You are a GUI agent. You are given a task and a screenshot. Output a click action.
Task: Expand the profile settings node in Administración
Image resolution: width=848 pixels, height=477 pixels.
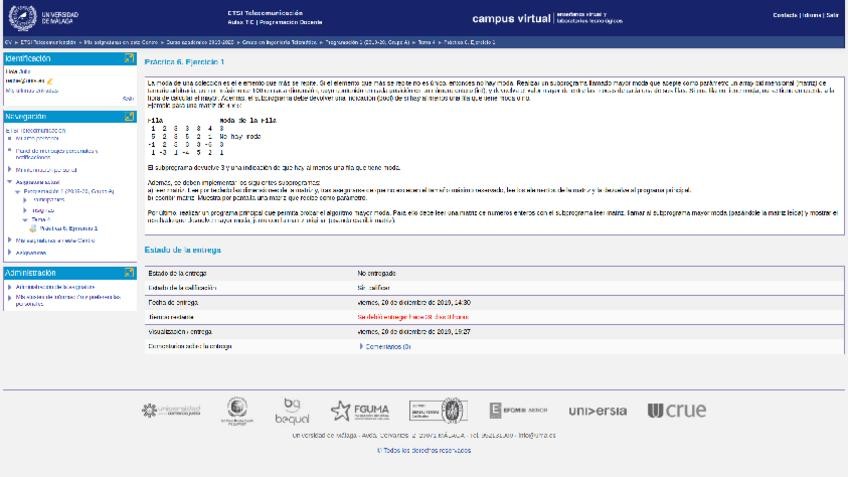pyautogui.click(x=10, y=297)
